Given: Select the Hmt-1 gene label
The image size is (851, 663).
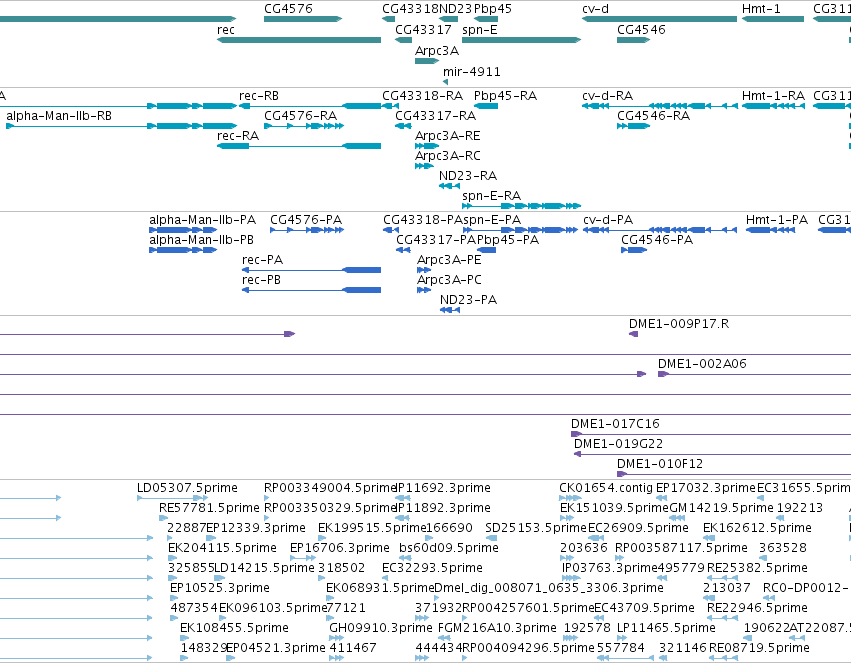Looking at the screenshot, I should click(761, 9).
